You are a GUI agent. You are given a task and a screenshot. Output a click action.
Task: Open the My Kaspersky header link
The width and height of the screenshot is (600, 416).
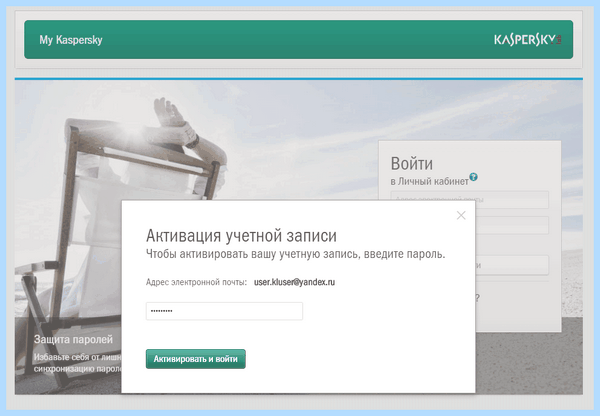[x=71, y=40]
